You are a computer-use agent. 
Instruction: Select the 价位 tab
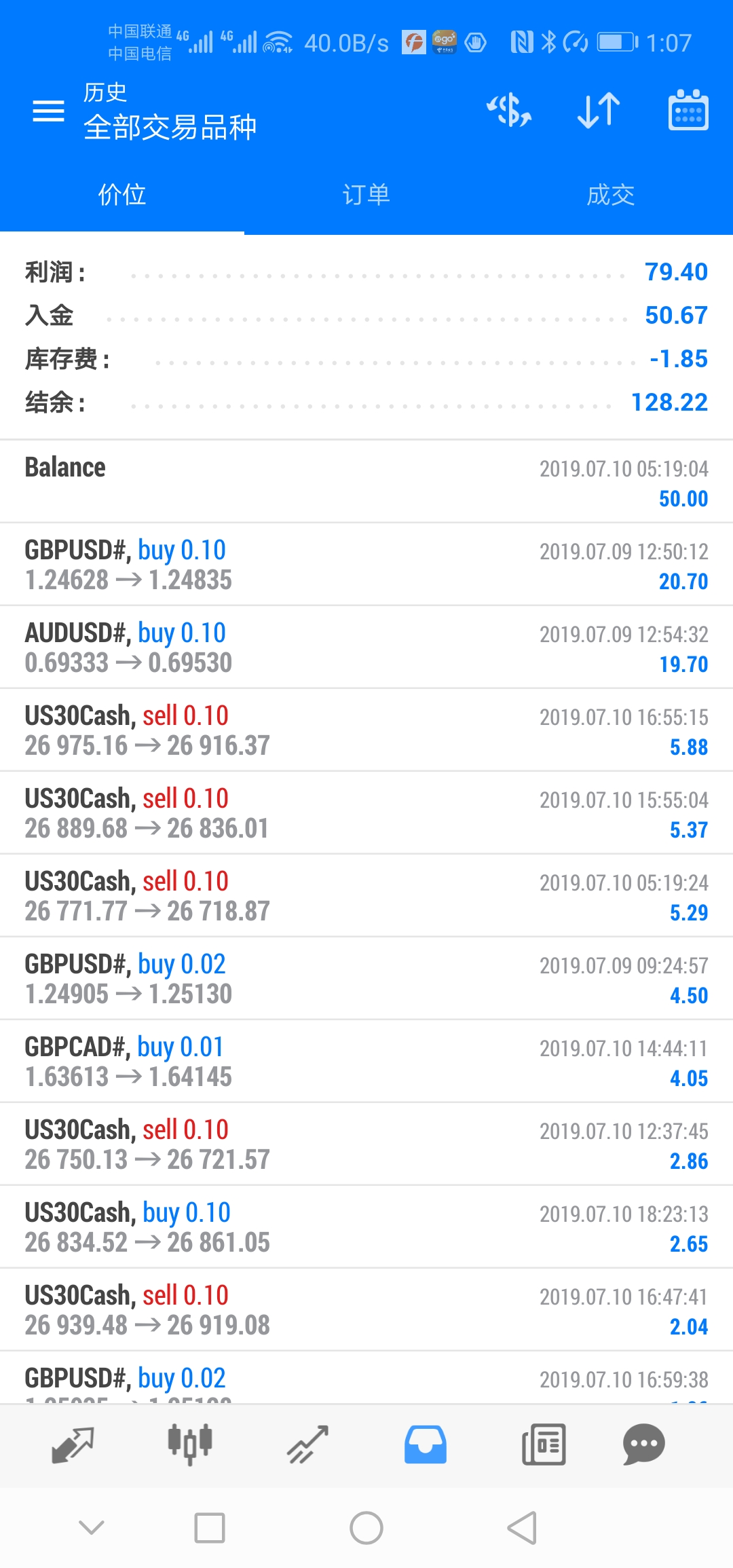[x=122, y=195]
